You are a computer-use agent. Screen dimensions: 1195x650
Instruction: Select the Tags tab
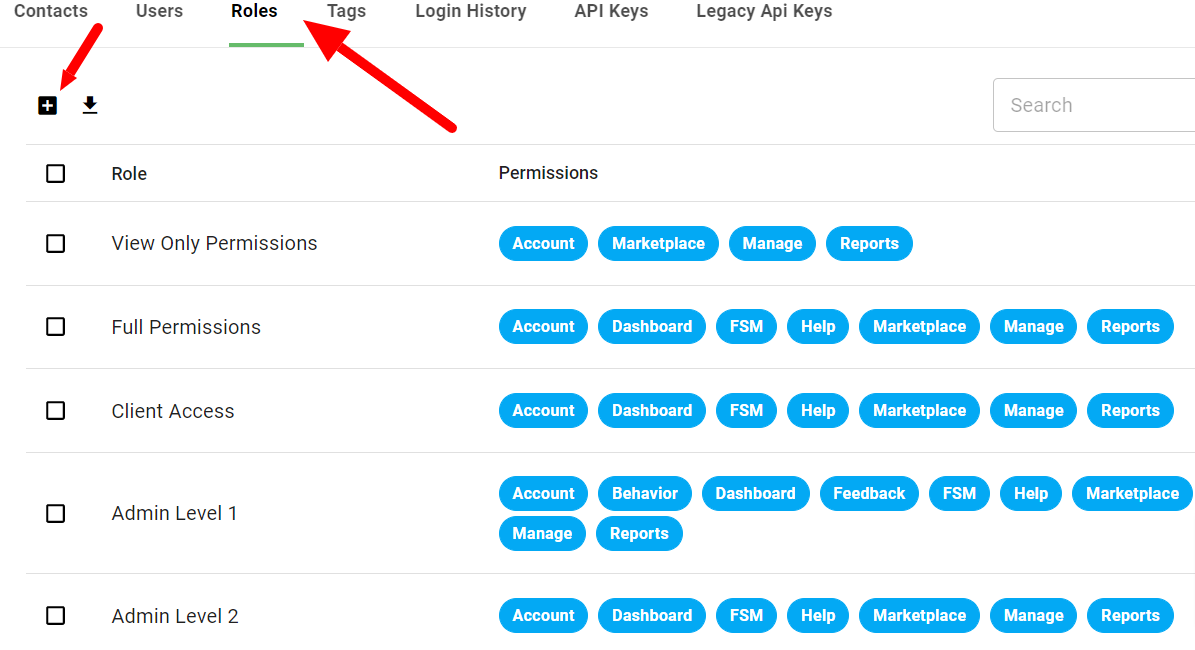point(346,12)
